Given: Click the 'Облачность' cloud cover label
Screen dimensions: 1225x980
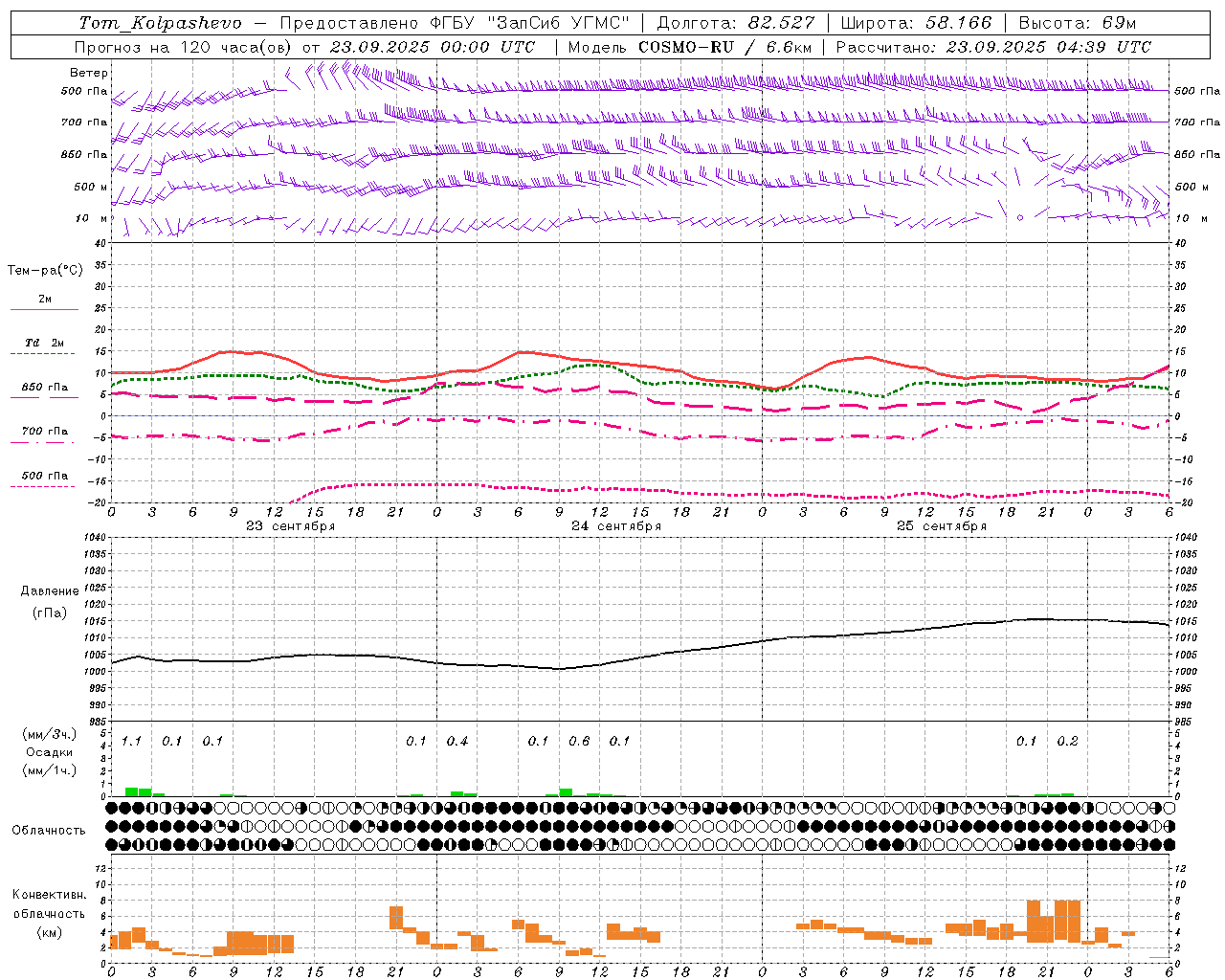Looking at the screenshot, I should click(49, 831).
